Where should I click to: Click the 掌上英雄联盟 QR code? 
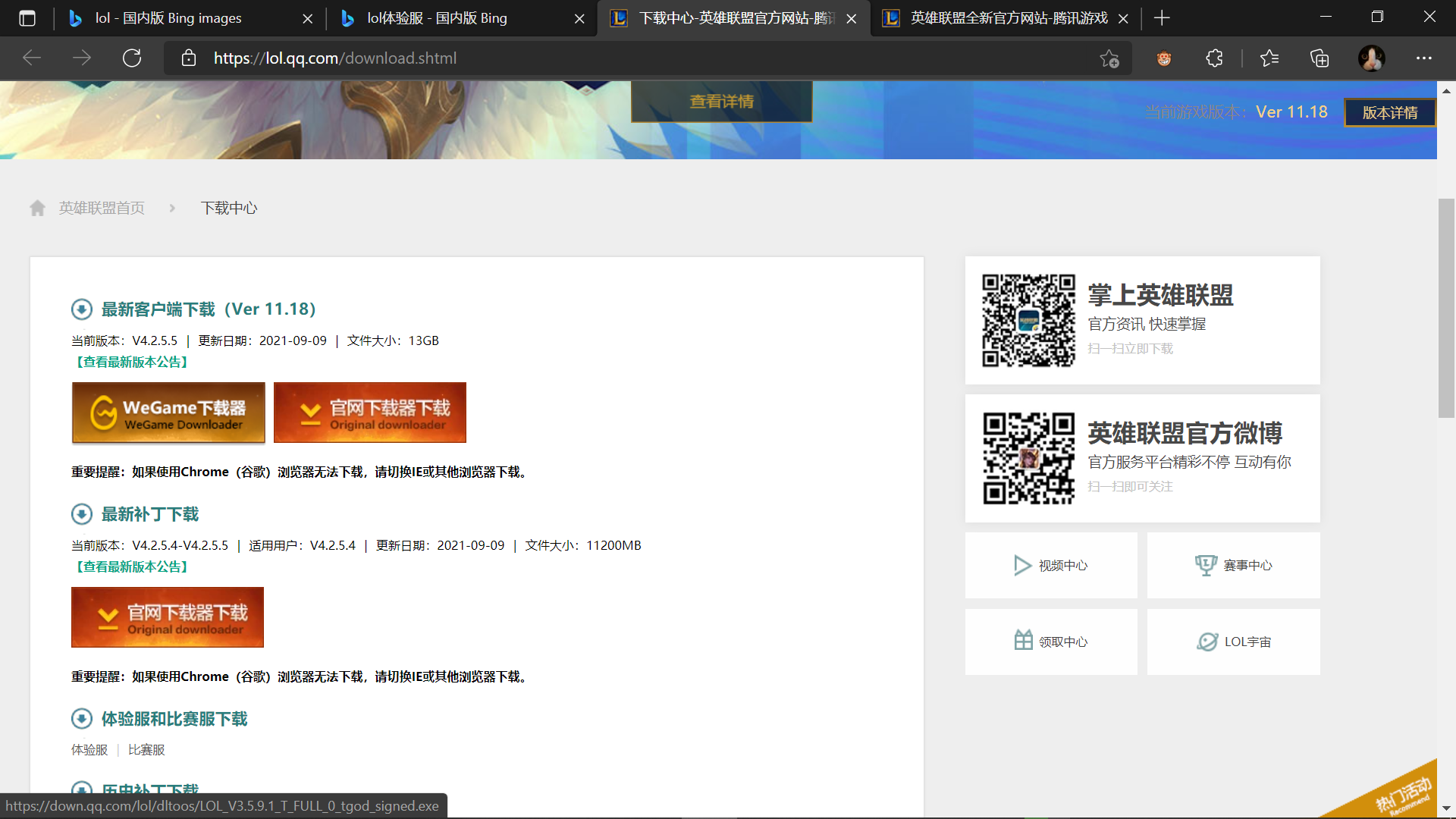coord(1028,320)
